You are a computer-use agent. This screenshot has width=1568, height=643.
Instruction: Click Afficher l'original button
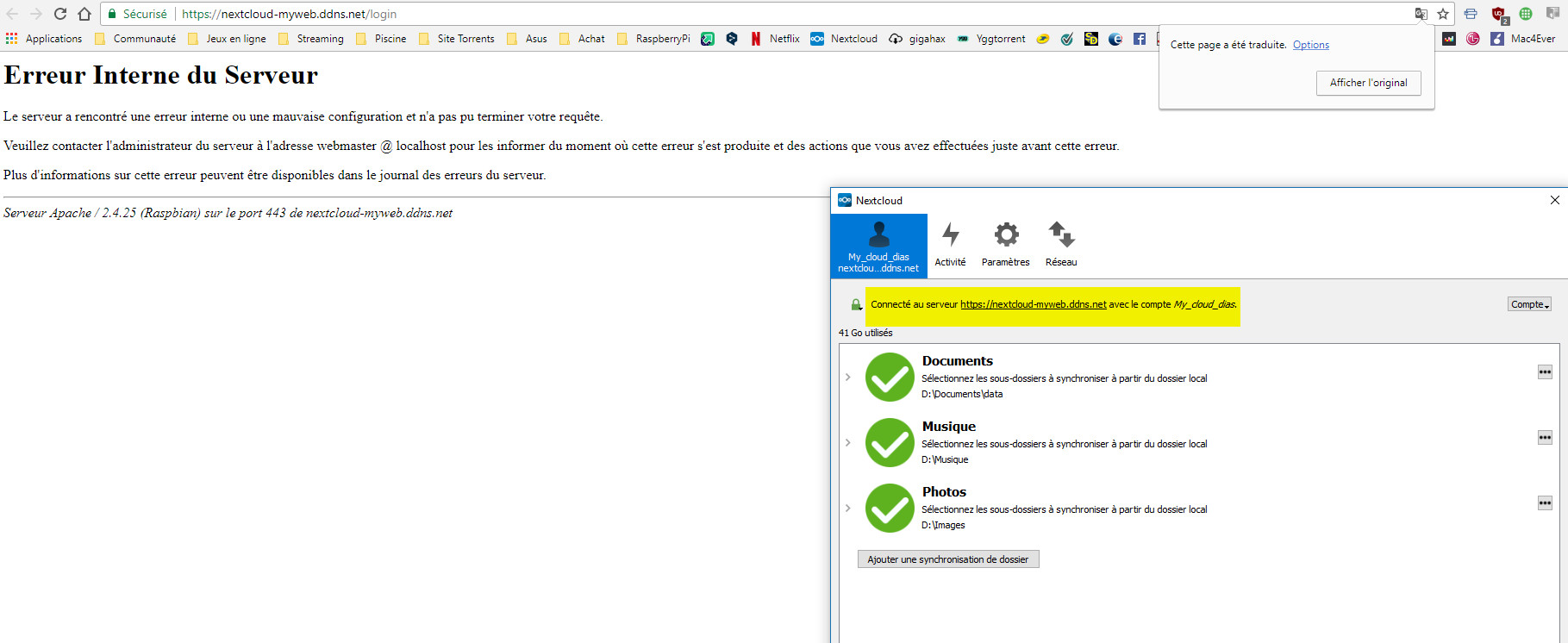(1368, 83)
